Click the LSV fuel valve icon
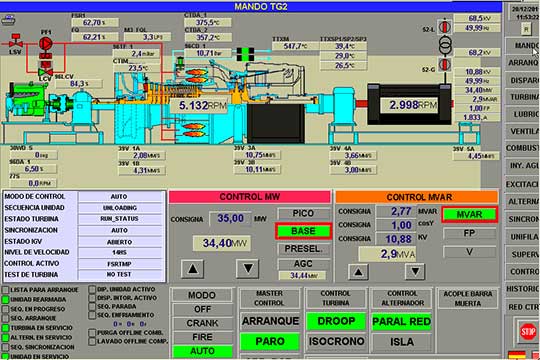The width and height of the screenshot is (540, 360). (15, 41)
